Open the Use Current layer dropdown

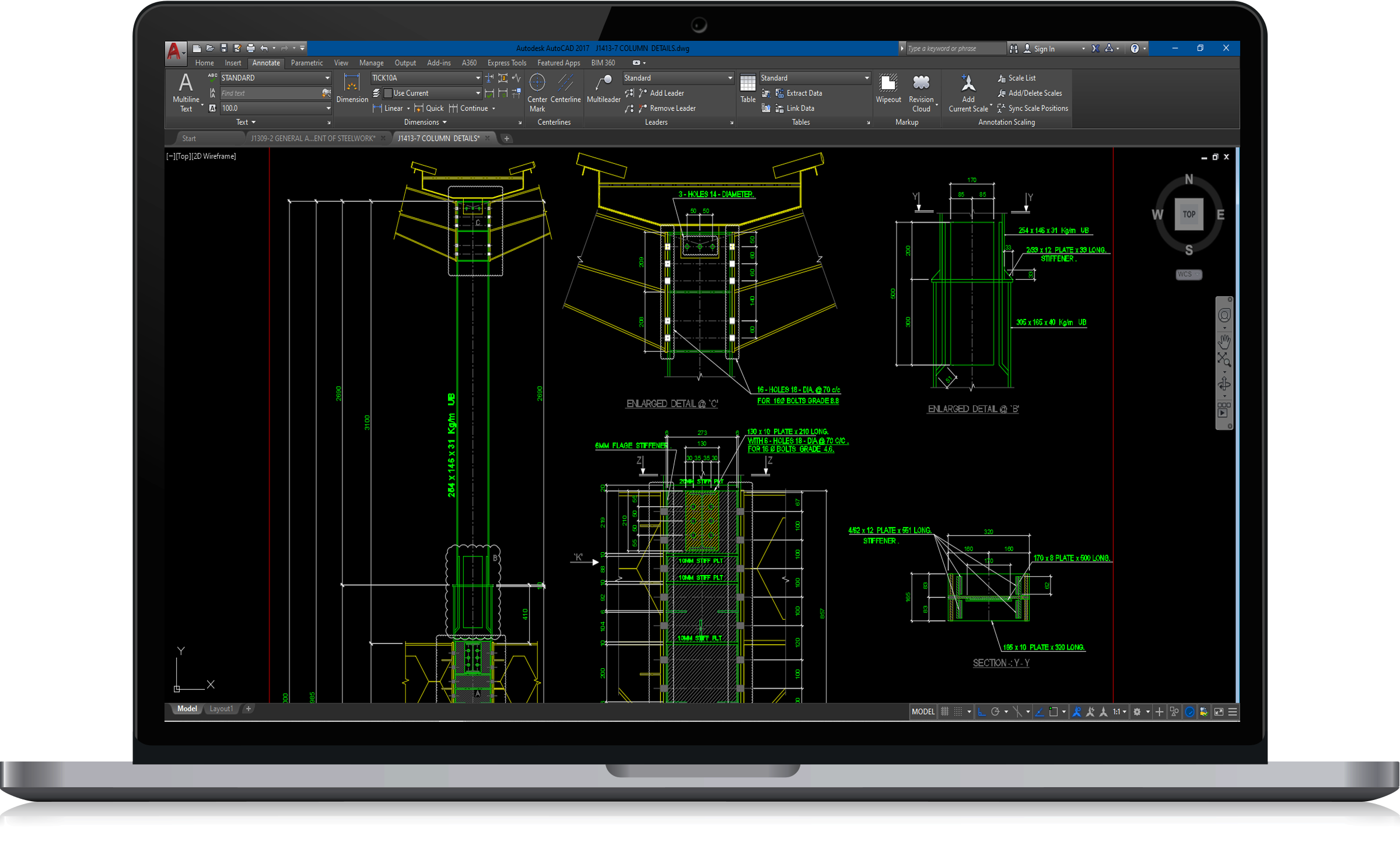(432, 93)
